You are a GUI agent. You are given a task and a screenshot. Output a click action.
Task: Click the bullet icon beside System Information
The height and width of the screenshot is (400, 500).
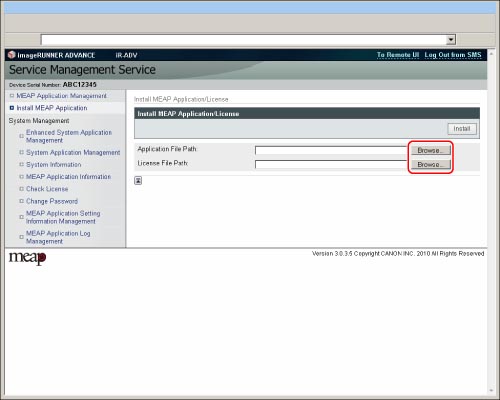pos(21,165)
